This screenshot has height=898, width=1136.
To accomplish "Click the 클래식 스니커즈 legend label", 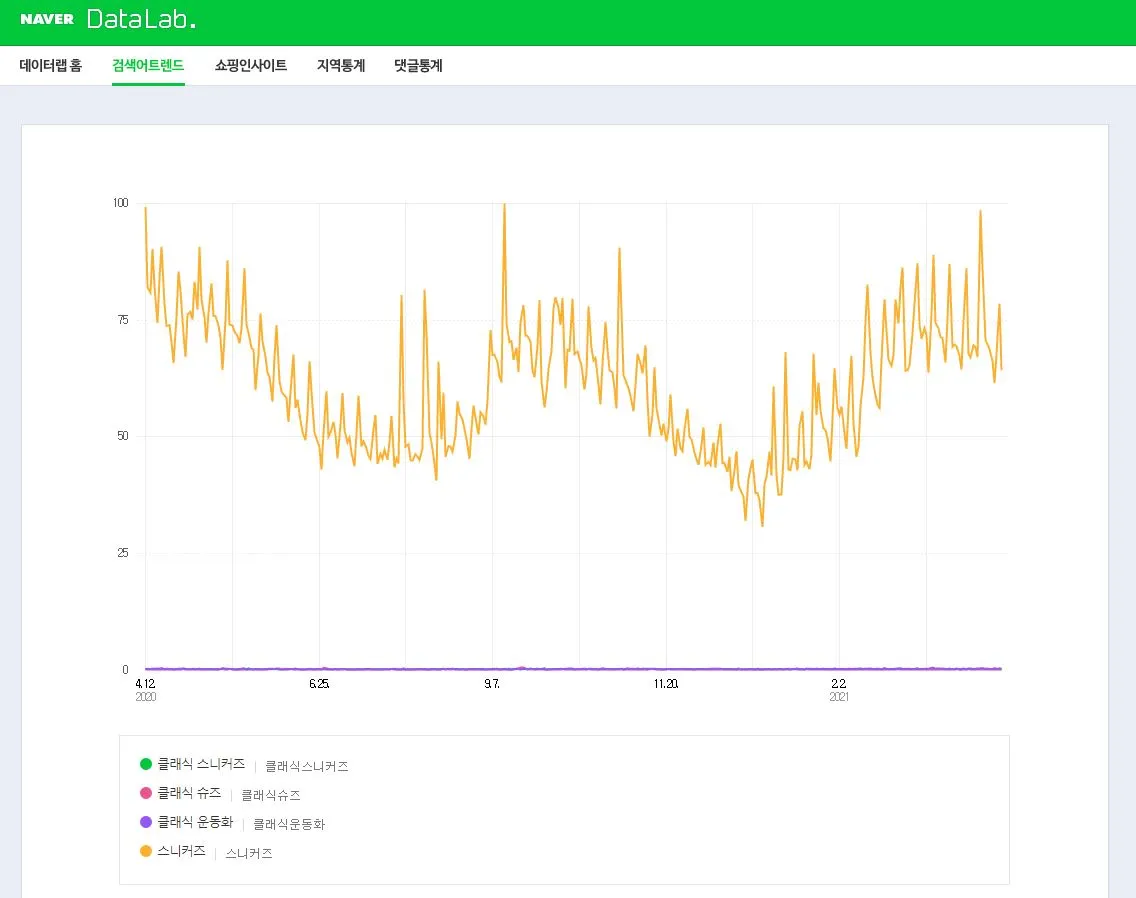I will coord(201,764).
